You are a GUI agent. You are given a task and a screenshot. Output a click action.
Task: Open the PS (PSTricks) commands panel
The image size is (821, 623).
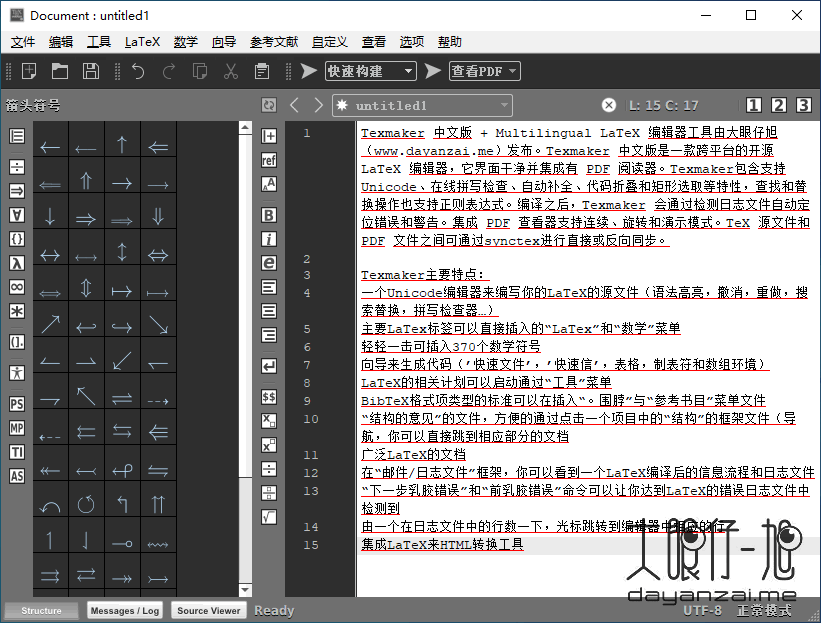coord(17,404)
